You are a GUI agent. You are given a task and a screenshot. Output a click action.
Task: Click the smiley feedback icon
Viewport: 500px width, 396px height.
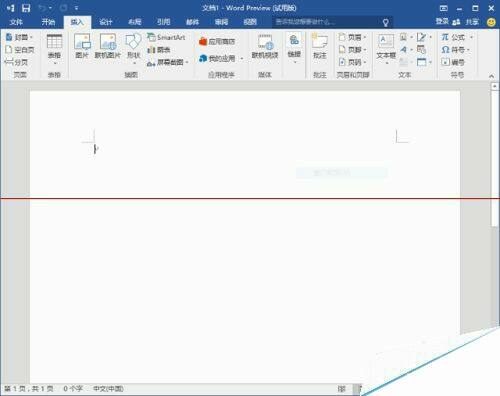pyautogui.click(x=491, y=22)
